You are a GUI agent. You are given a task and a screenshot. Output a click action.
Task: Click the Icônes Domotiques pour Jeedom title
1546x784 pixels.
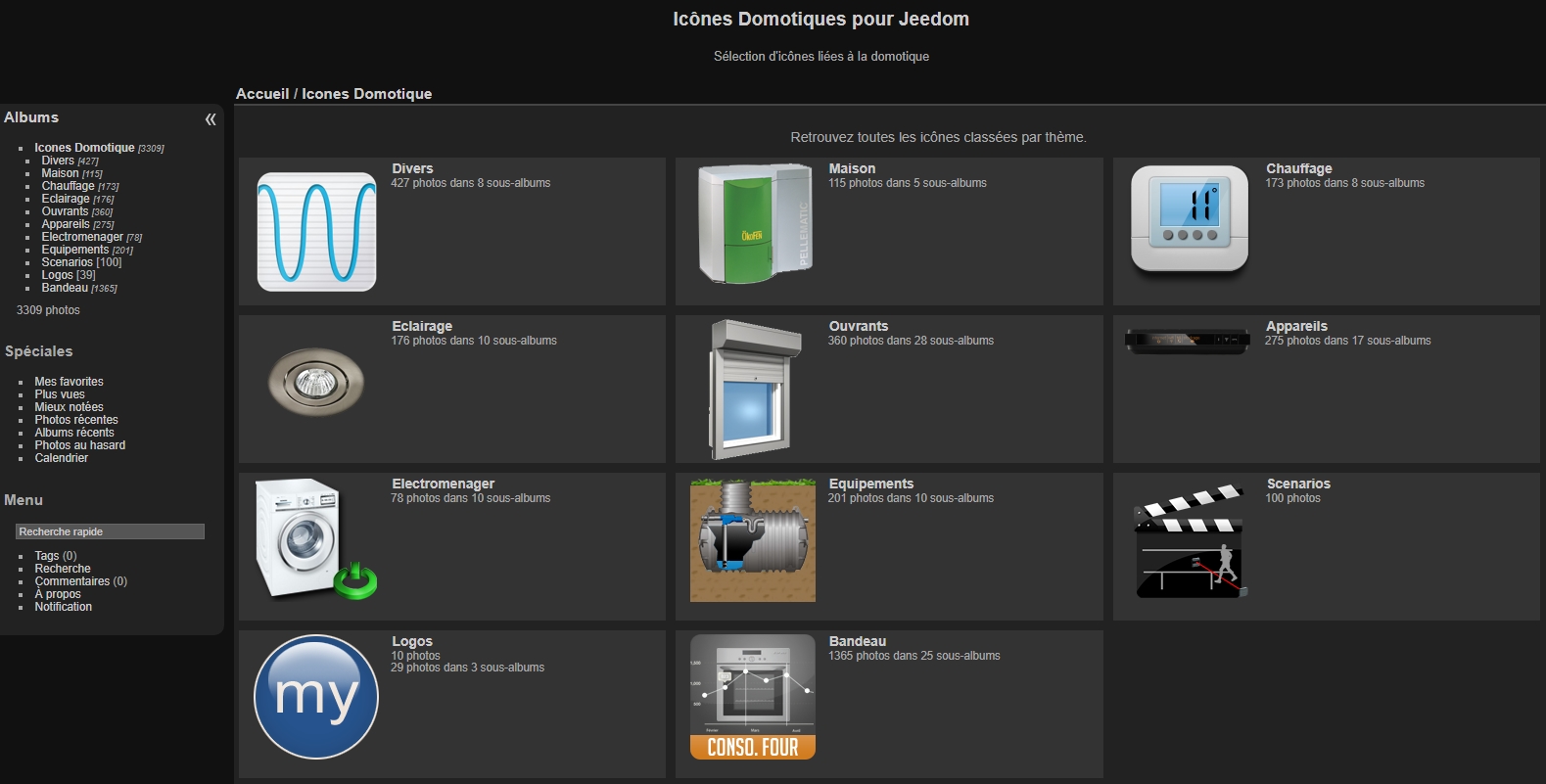[x=820, y=19]
